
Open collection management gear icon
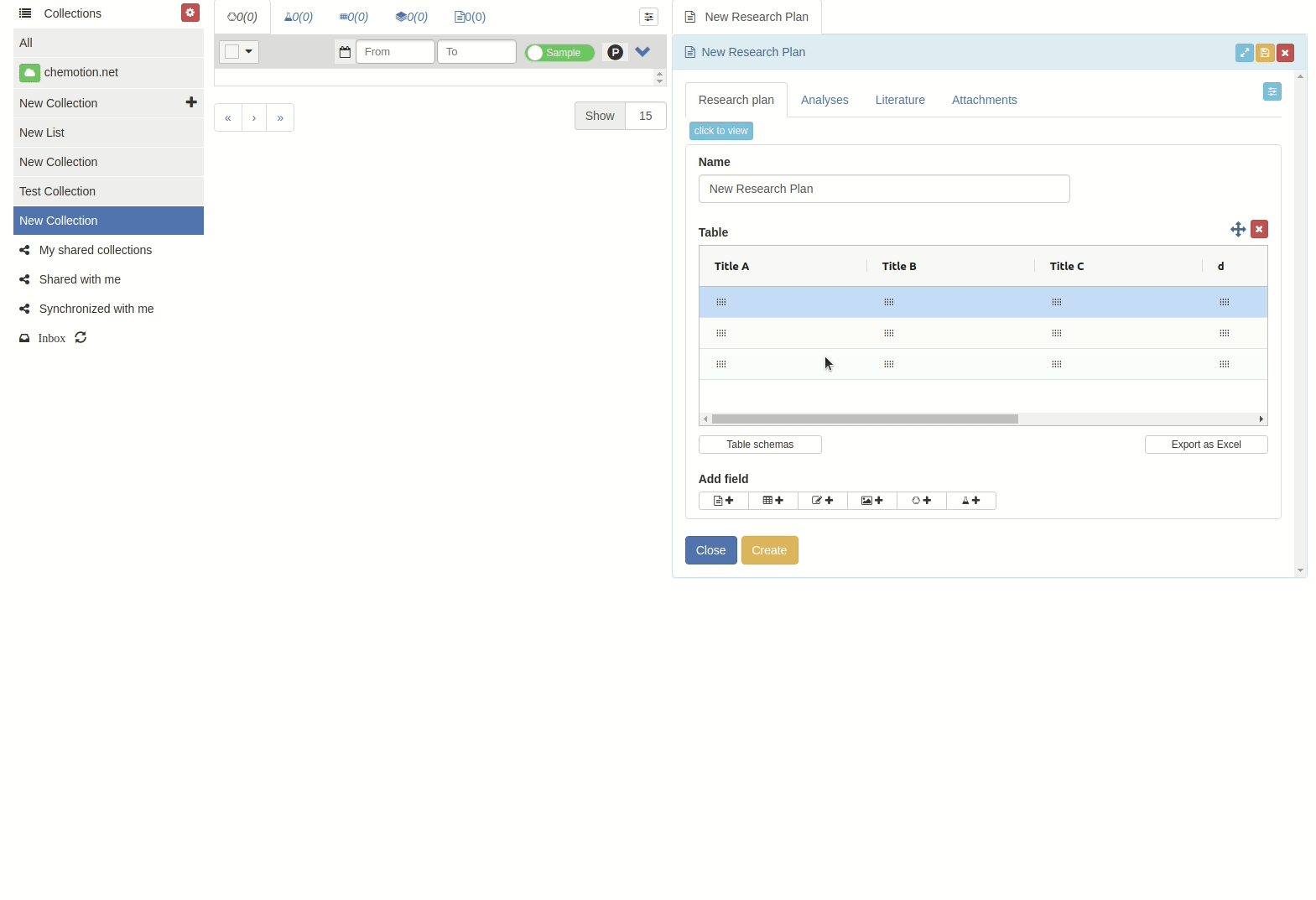point(190,13)
